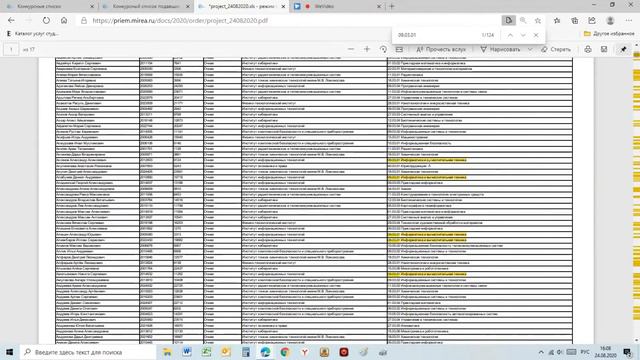
Task: Save the PDF document
Action: (604, 49)
